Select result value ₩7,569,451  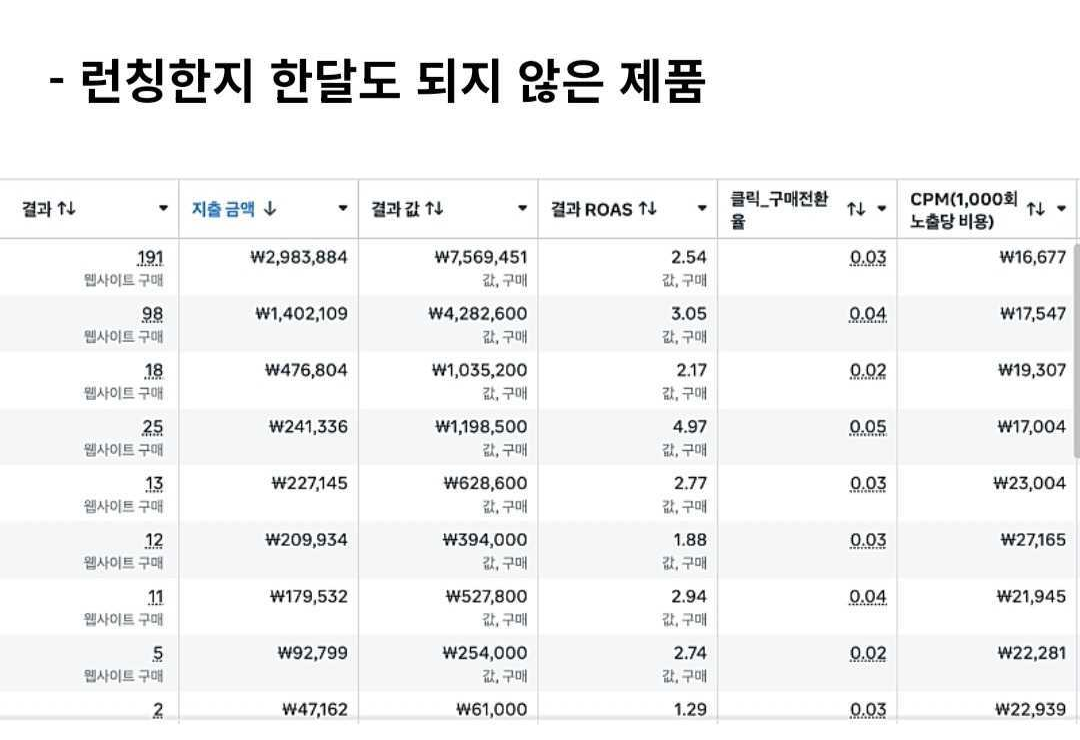(481, 258)
